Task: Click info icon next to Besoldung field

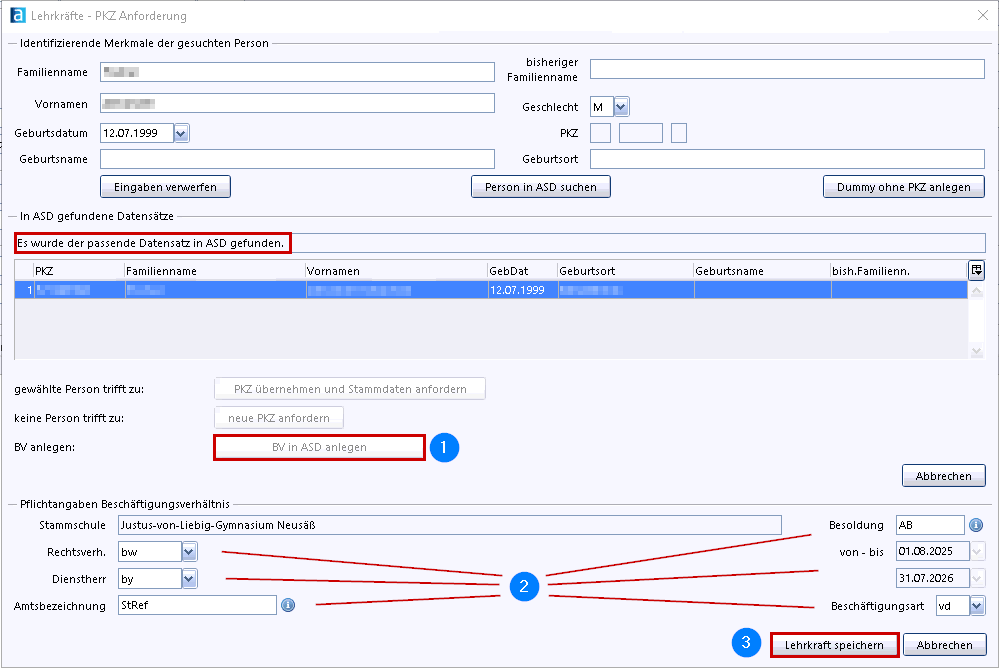Action: tap(976, 525)
